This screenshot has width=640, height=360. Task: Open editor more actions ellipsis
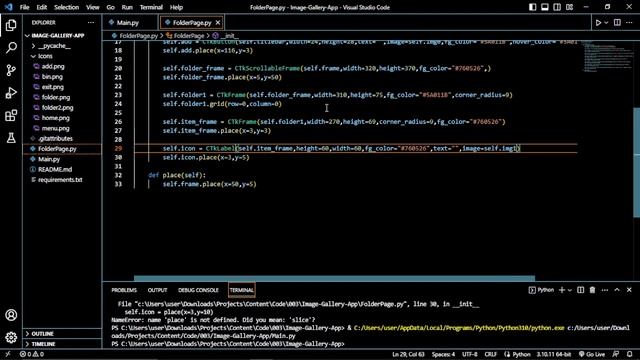[x=629, y=23]
